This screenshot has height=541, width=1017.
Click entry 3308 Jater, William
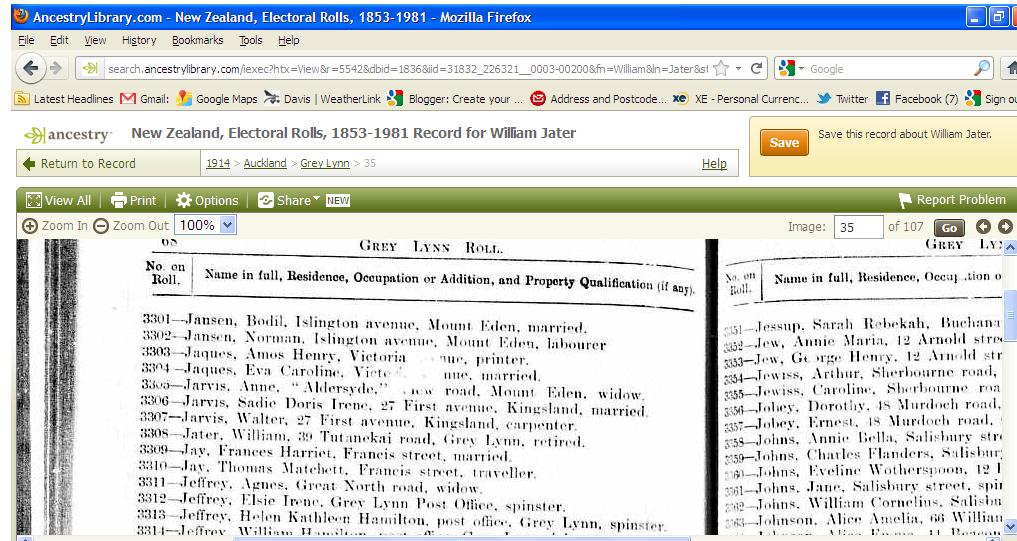pyautogui.click(x=363, y=437)
